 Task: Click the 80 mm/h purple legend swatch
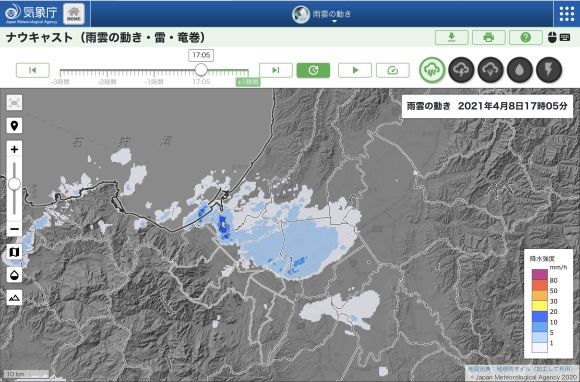pyautogui.click(x=539, y=275)
